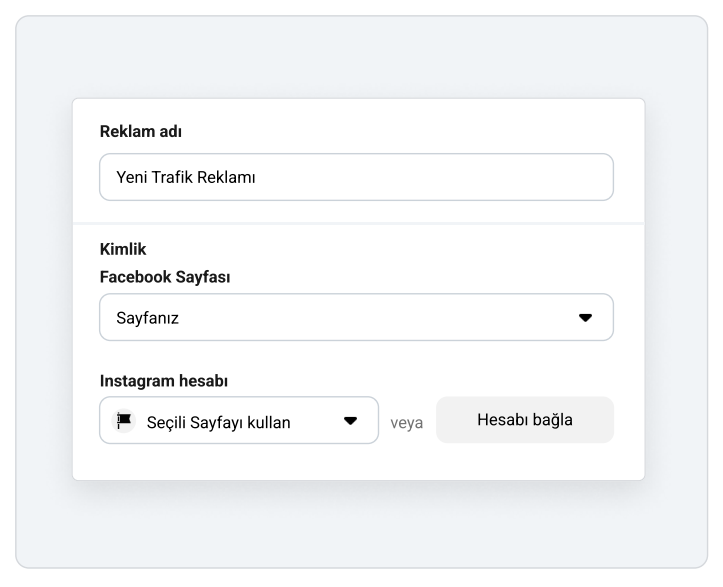Click the gray background outside the card

coord(41,295)
